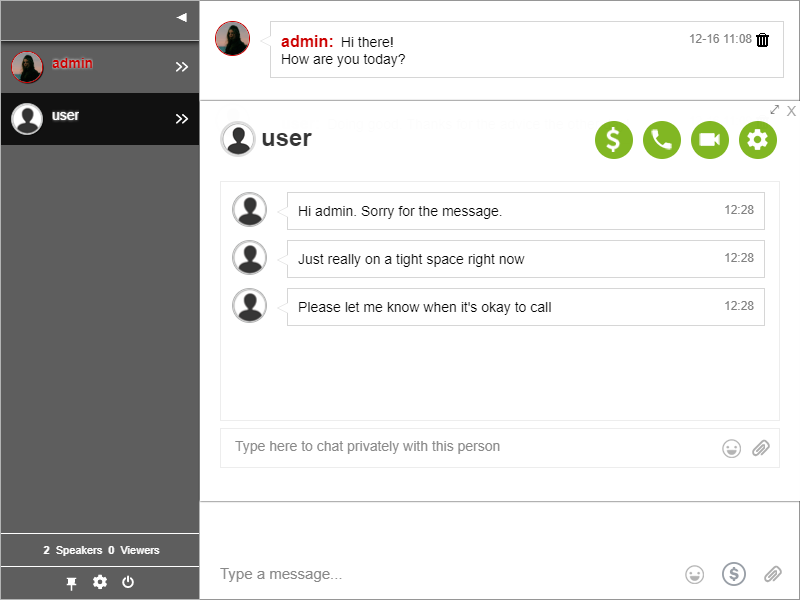Close the private chat with the X
Screen dimensions: 800x600
[x=791, y=111]
